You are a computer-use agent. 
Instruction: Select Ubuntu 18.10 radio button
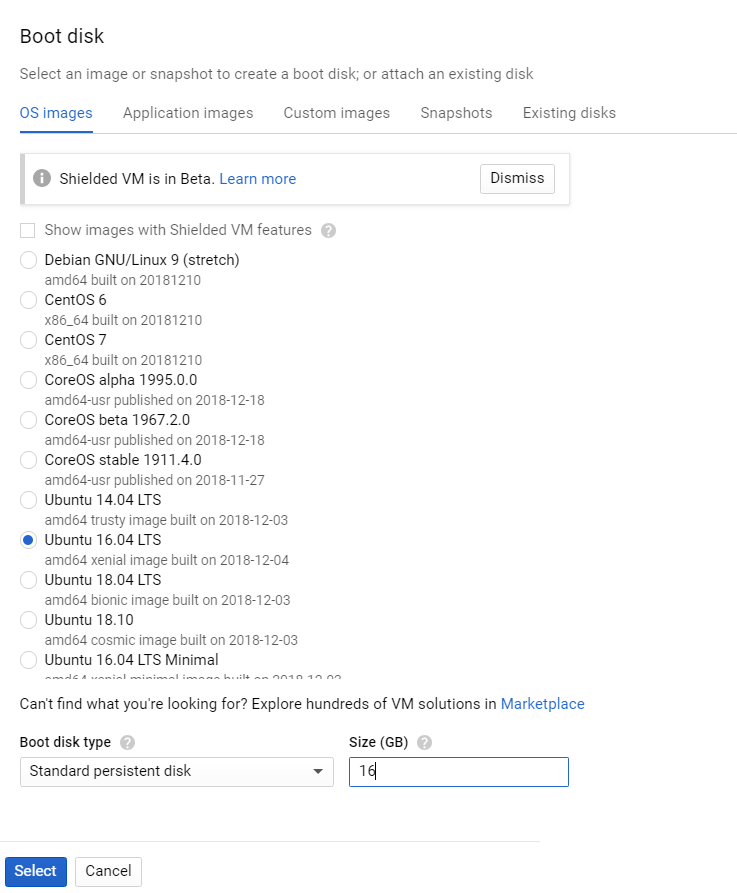pos(28,620)
